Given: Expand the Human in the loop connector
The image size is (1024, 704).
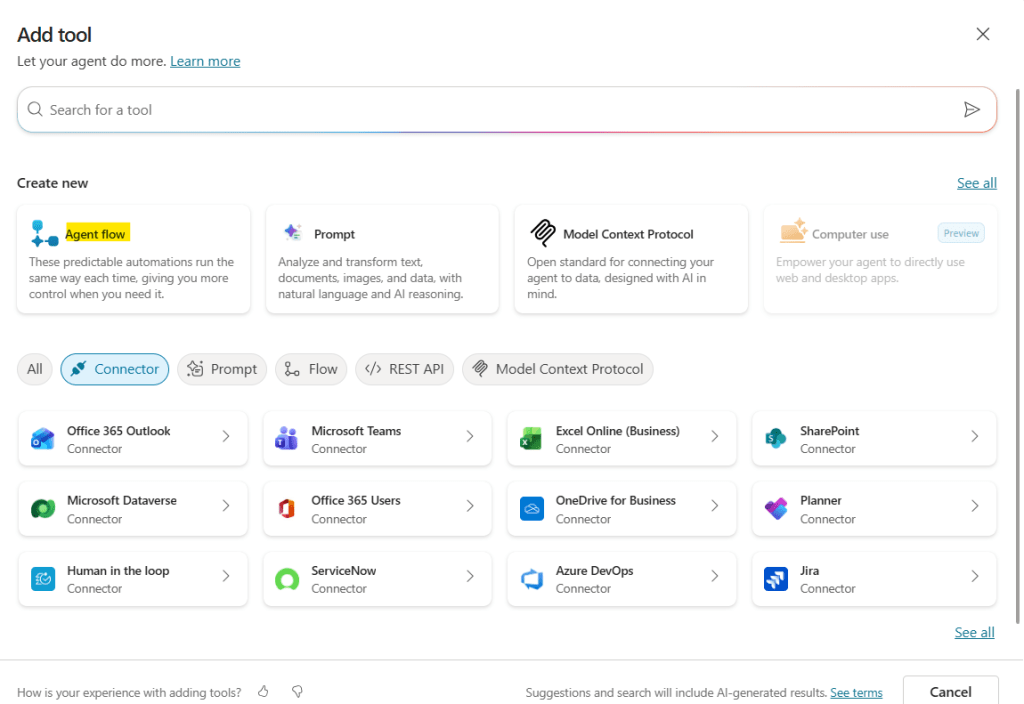Looking at the screenshot, I should pos(225,578).
